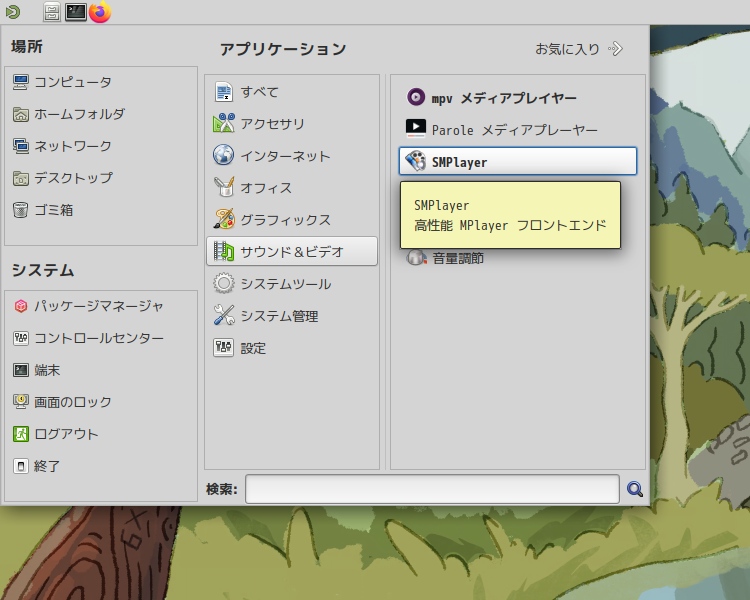Screen dimensions: 750x600
Task: Click ゴミ箱 text label
Action: point(54,210)
